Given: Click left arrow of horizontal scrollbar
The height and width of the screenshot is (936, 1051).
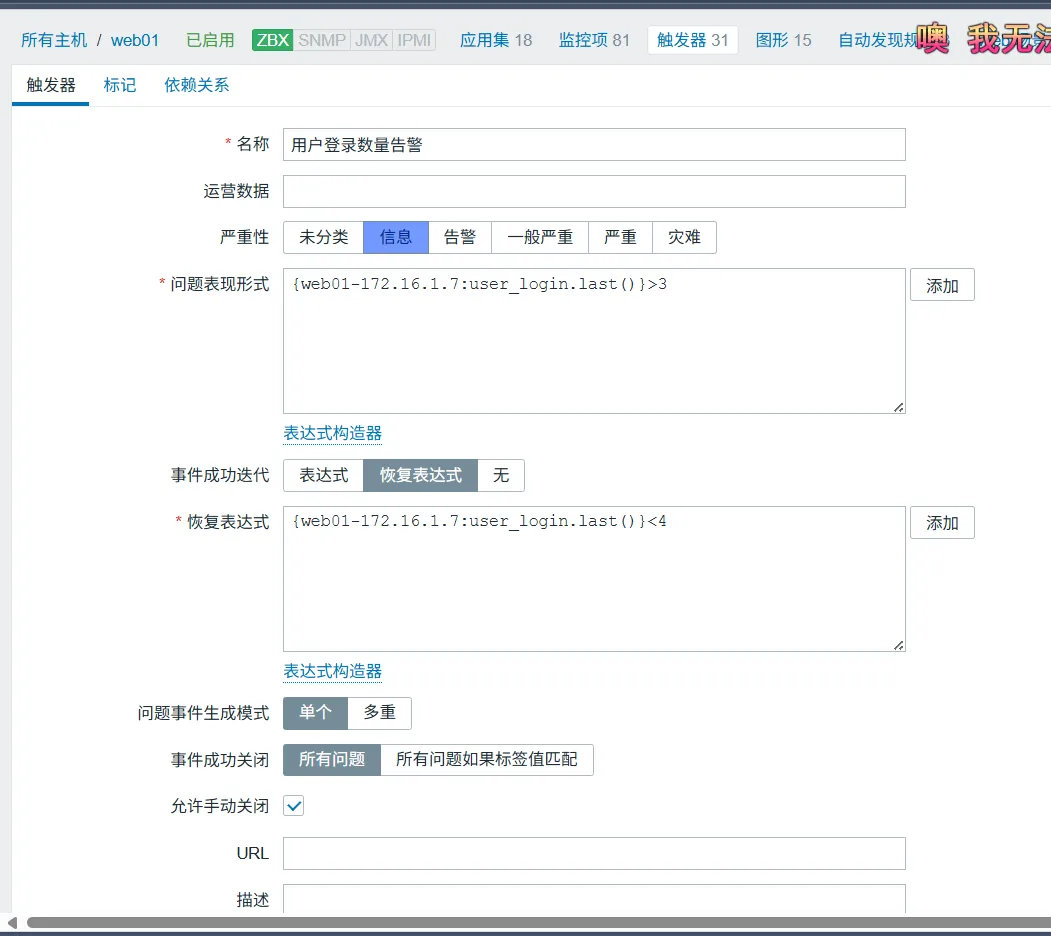Looking at the screenshot, I should pyautogui.click(x=12, y=922).
